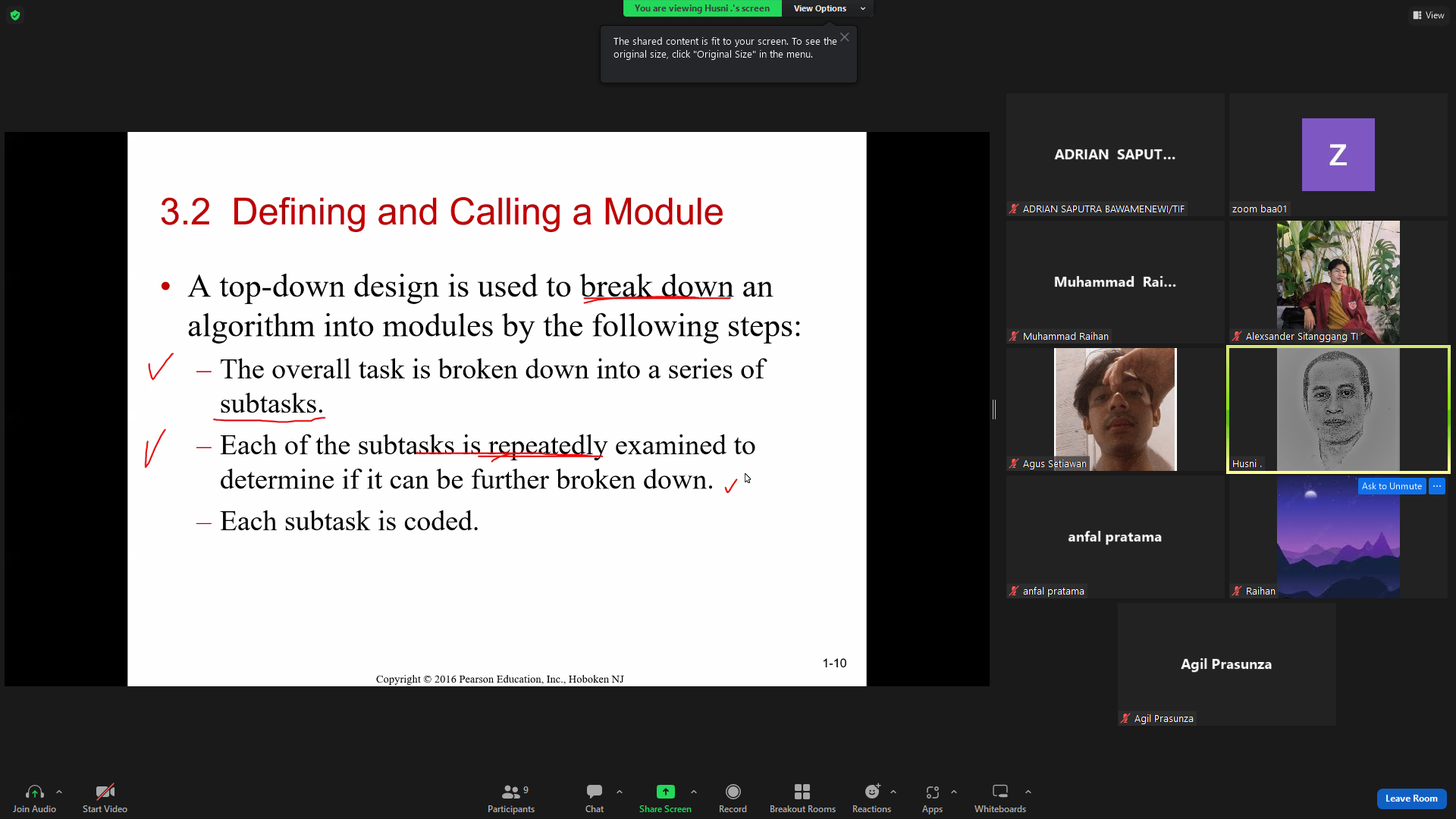The image size is (1456, 819).
Task: Toggle Start Video on
Action: tap(105, 799)
